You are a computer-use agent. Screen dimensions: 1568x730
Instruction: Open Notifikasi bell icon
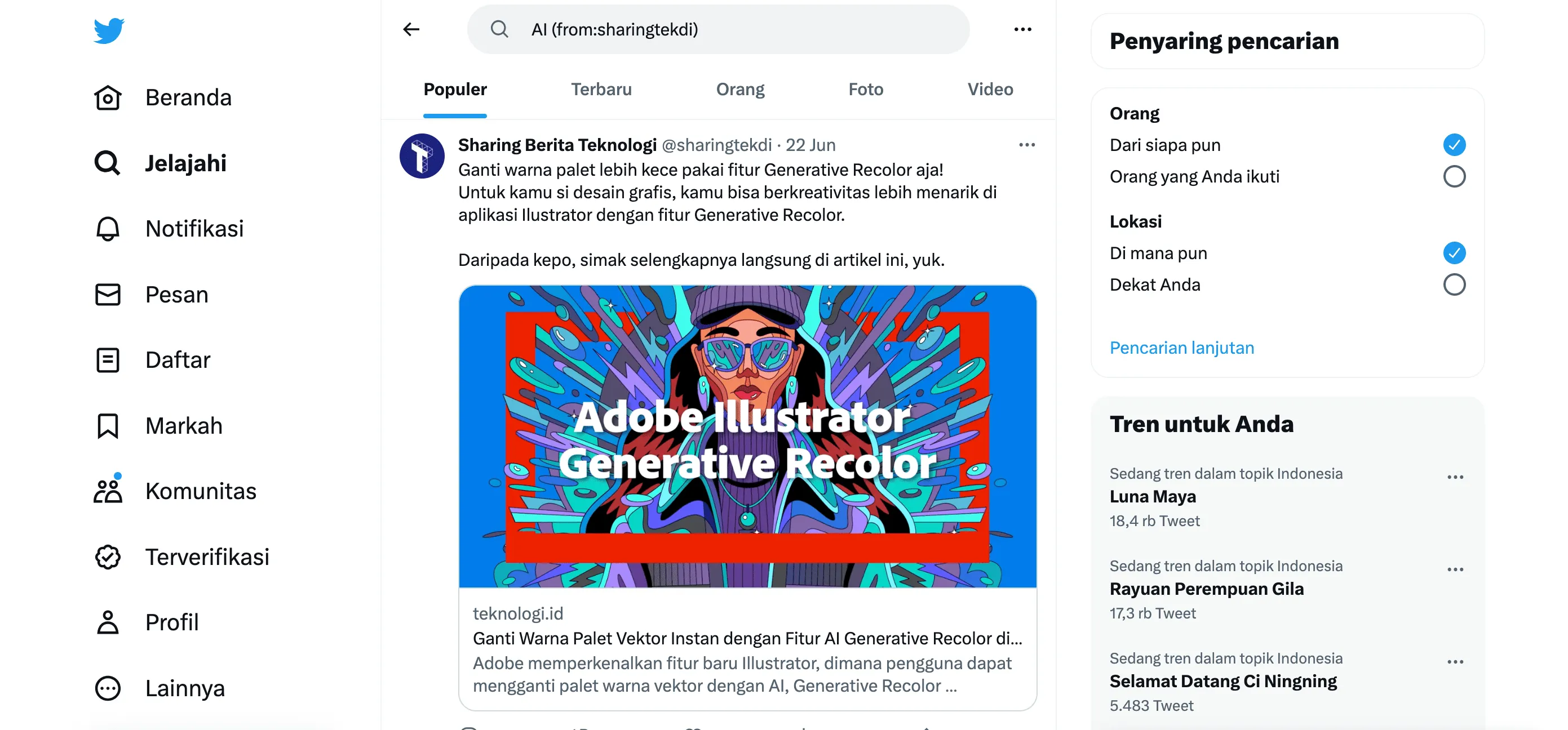point(108,229)
